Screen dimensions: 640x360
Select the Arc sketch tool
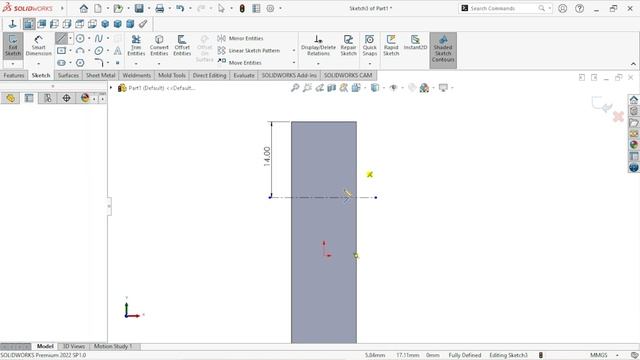80,51
